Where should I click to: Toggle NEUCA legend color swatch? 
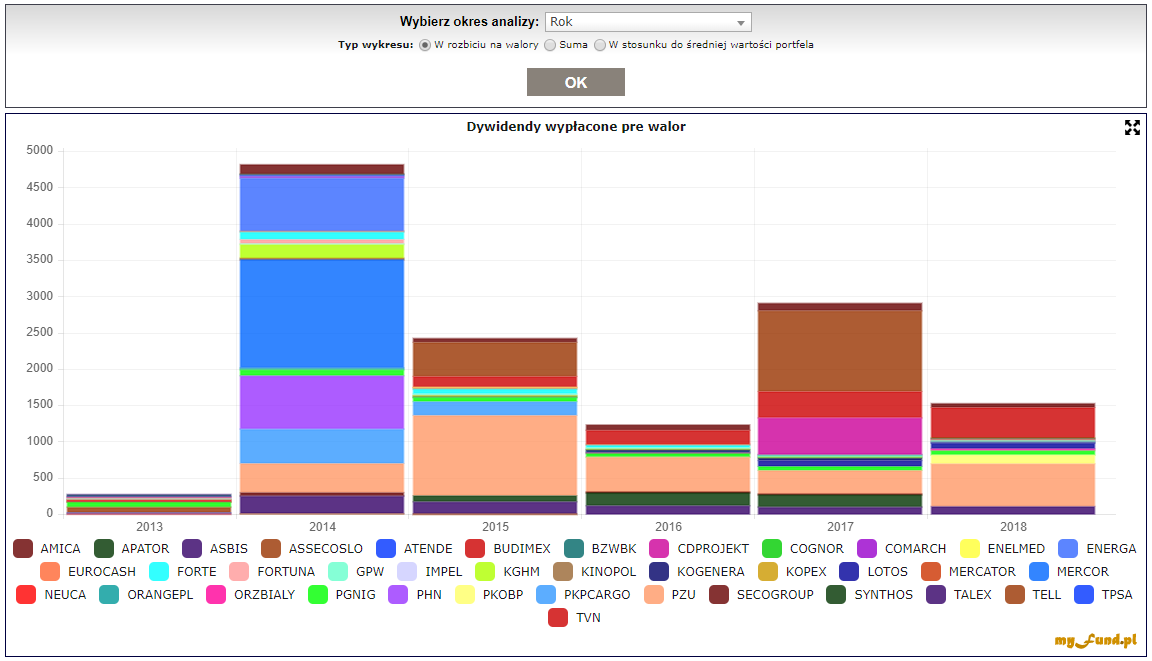pos(26,594)
